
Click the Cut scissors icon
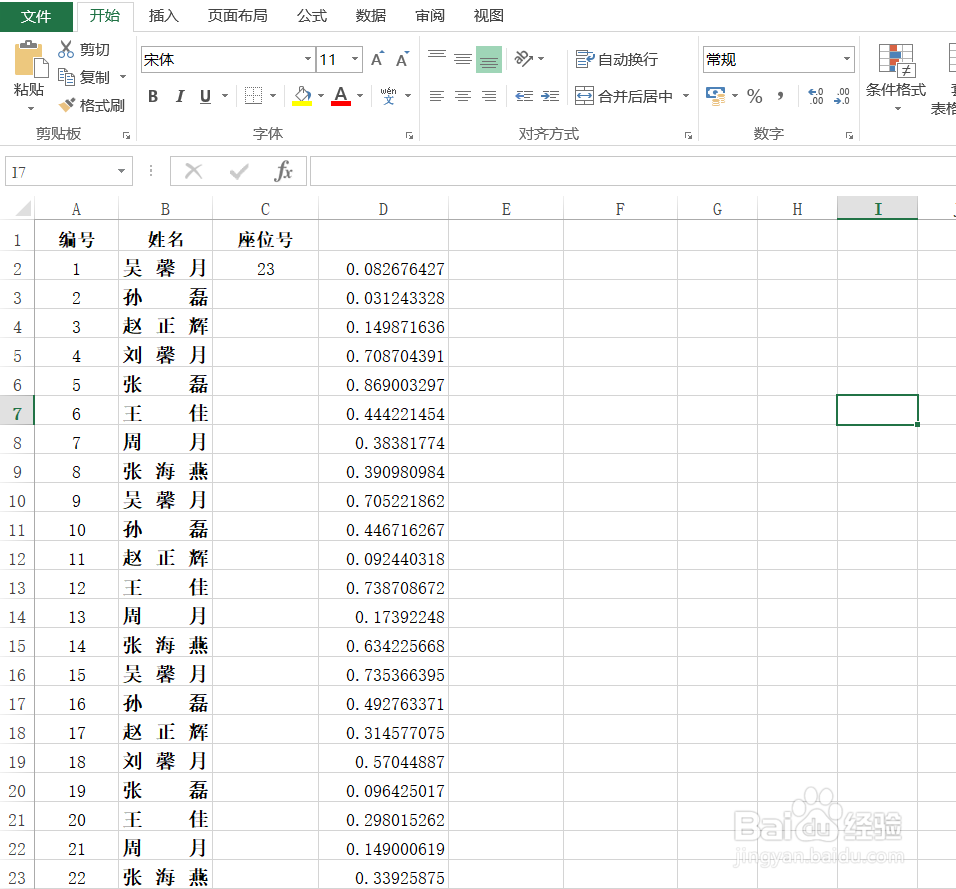click(x=66, y=49)
